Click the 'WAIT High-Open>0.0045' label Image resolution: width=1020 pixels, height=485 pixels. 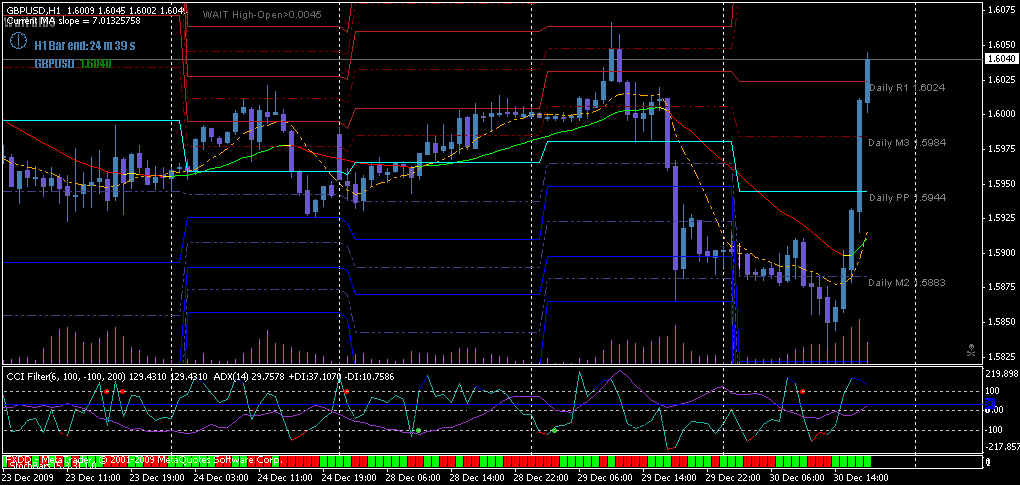click(x=262, y=14)
